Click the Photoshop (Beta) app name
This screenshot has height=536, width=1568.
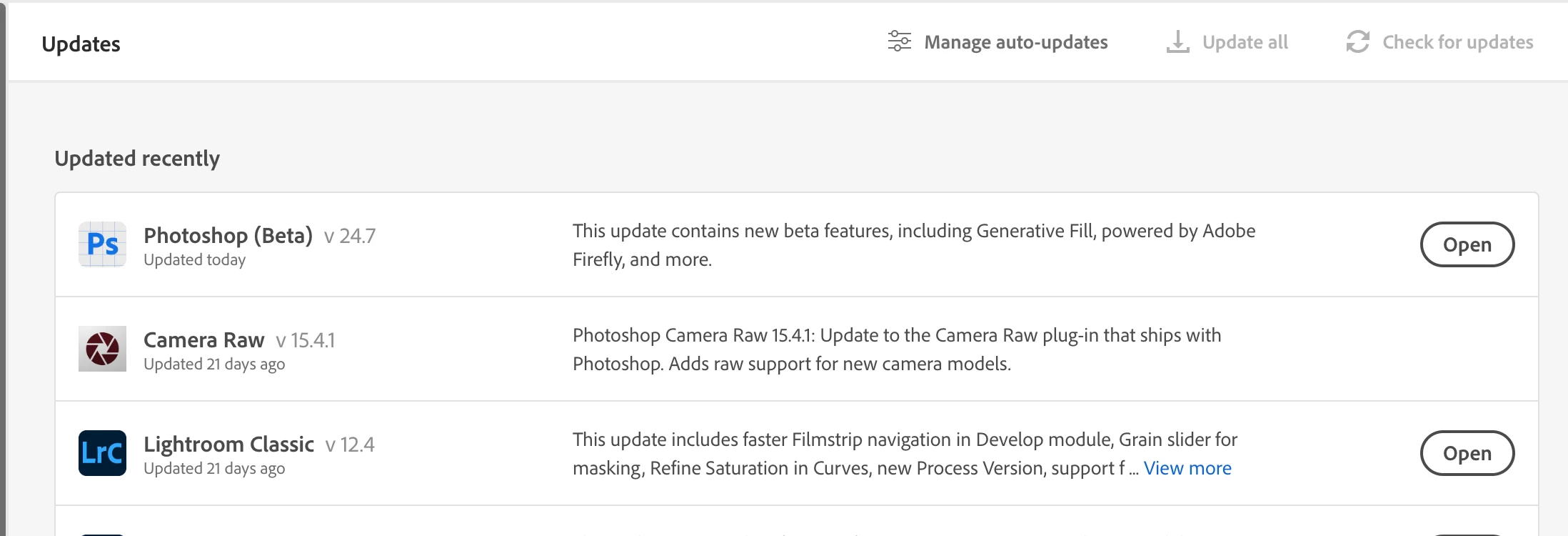[x=228, y=235]
